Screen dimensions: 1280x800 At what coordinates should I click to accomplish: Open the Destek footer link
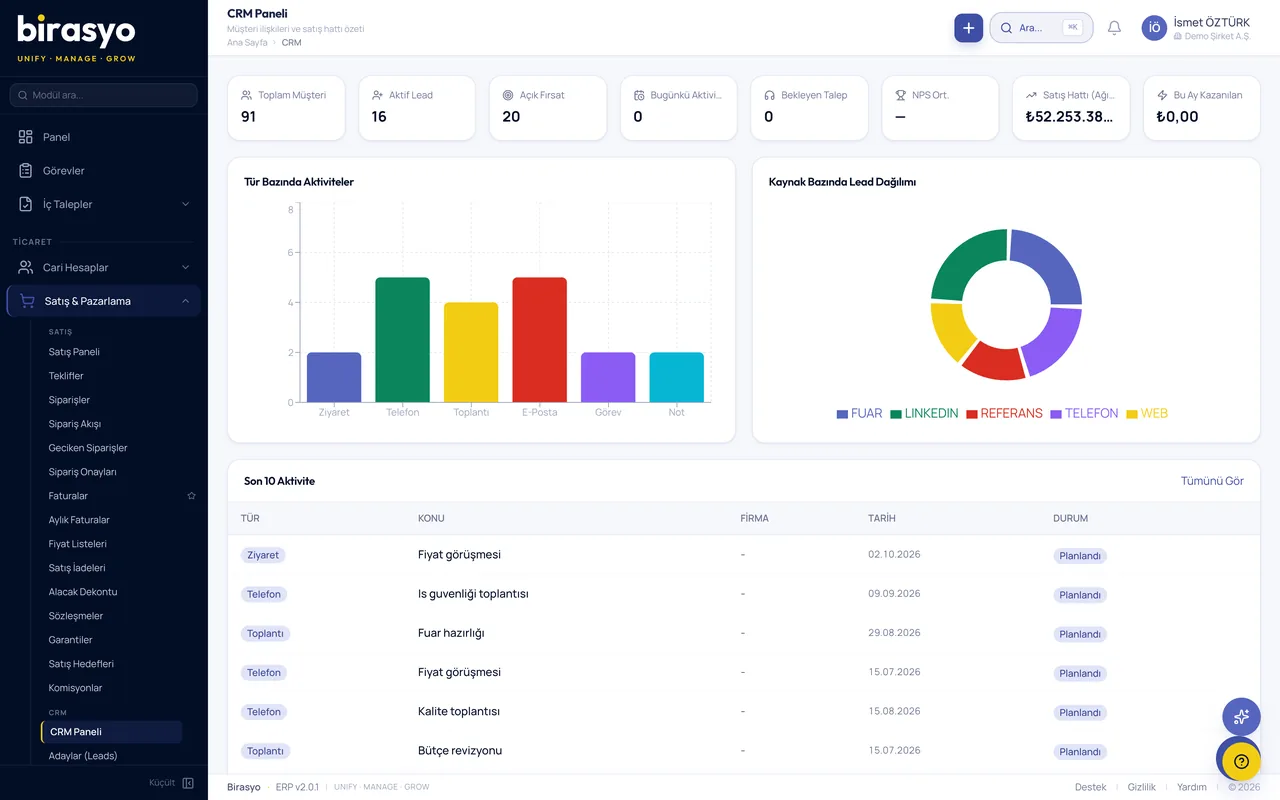pos(1090,787)
